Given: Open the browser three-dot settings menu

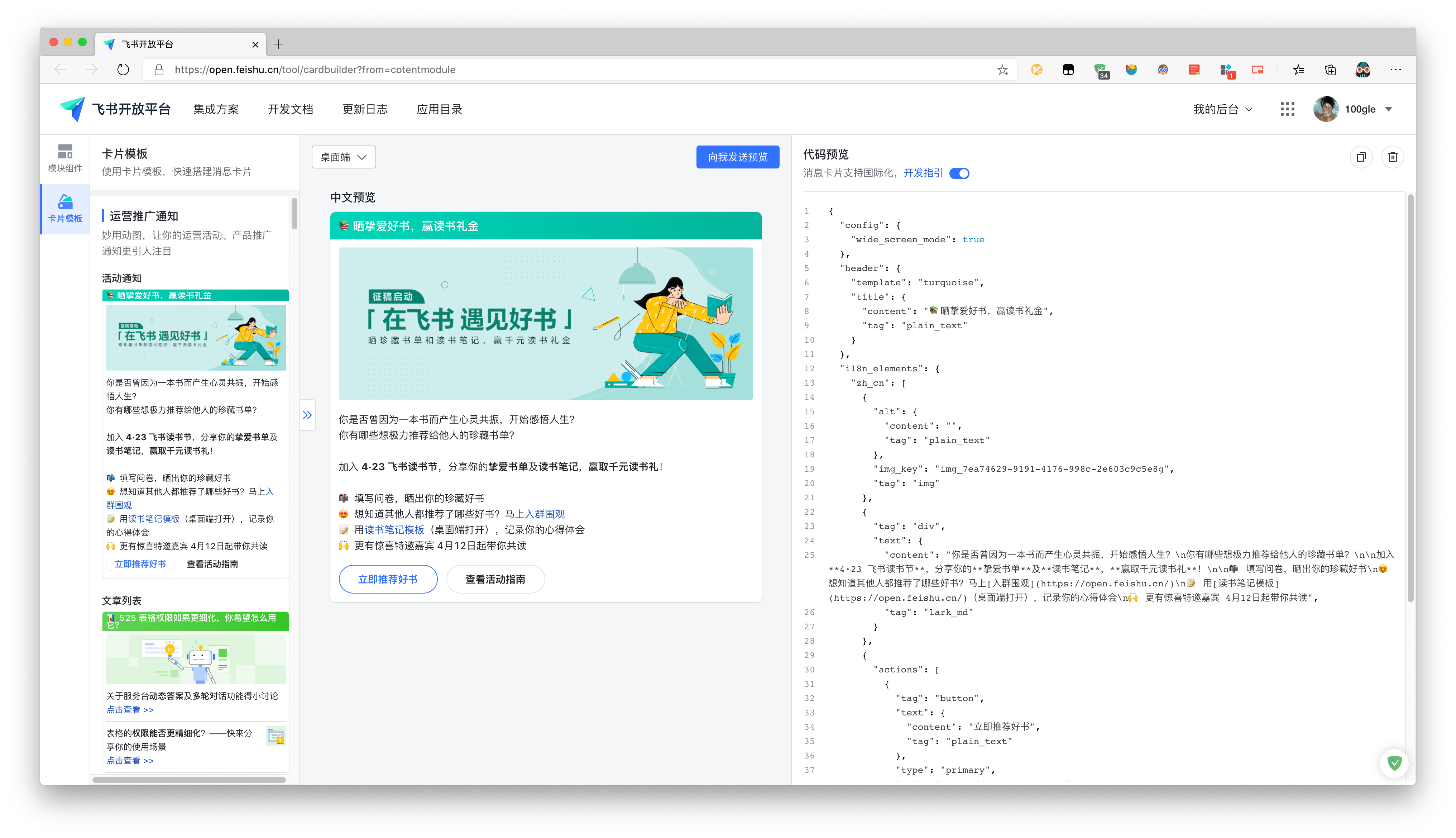Looking at the screenshot, I should coord(1395,70).
